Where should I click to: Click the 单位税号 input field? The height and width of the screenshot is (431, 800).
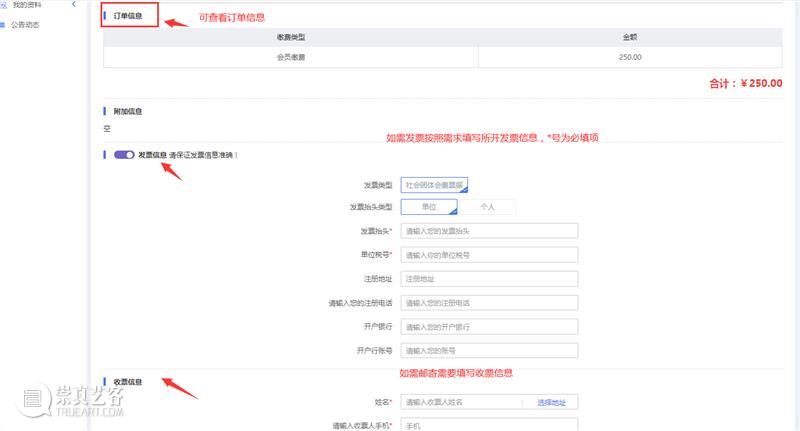pyautogui.click(x=489, y=255)
